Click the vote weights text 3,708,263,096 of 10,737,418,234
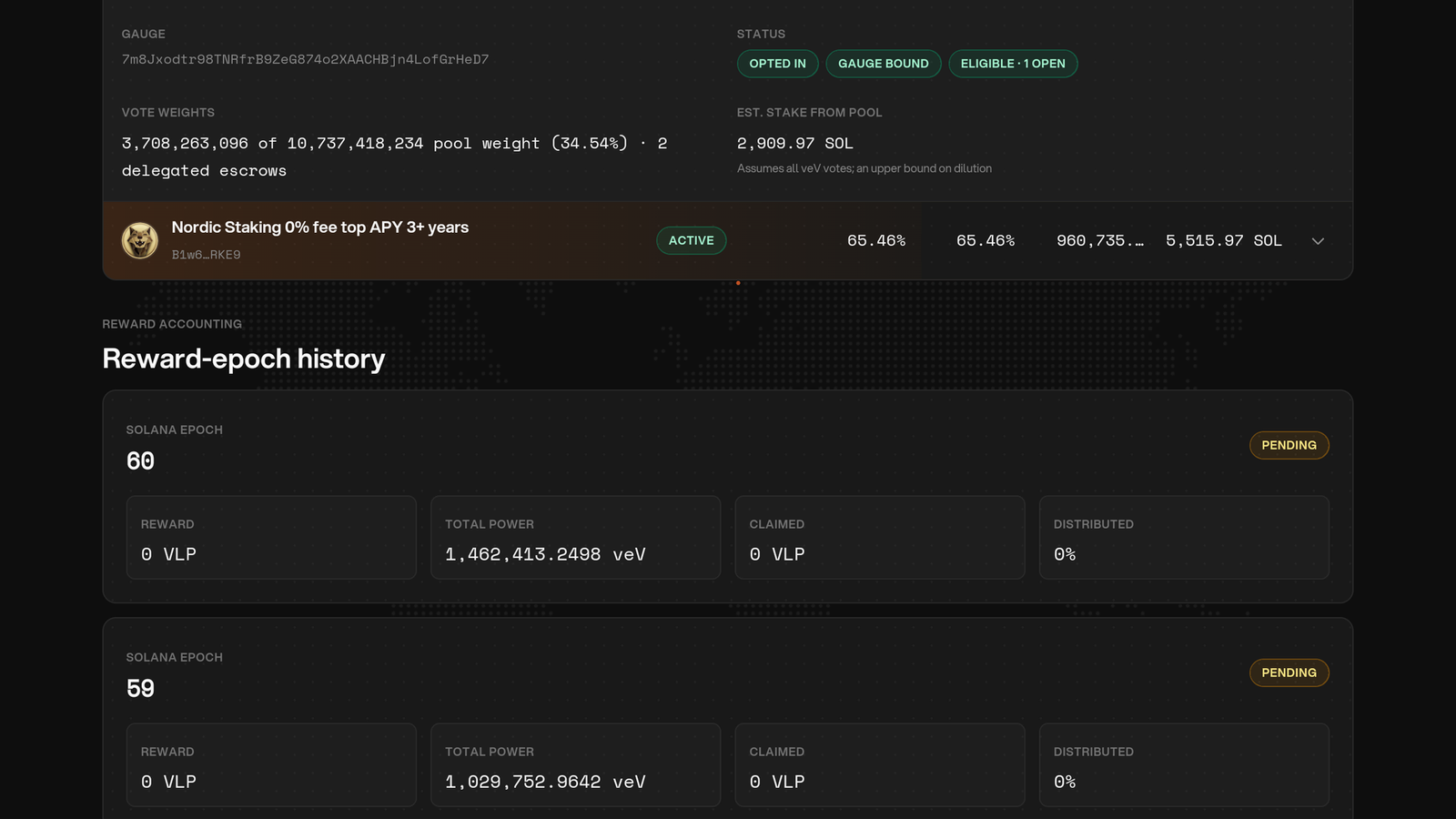This screenshot has height=819, width=1456. [x=395, y=157]
